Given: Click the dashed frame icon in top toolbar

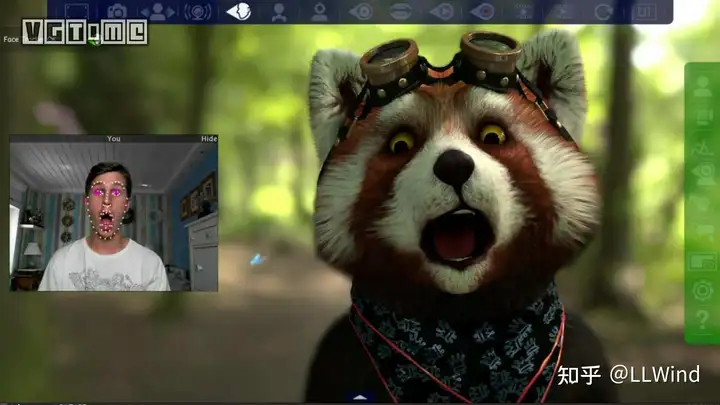Looking at the screenshot, I should (x=77, y=11).
